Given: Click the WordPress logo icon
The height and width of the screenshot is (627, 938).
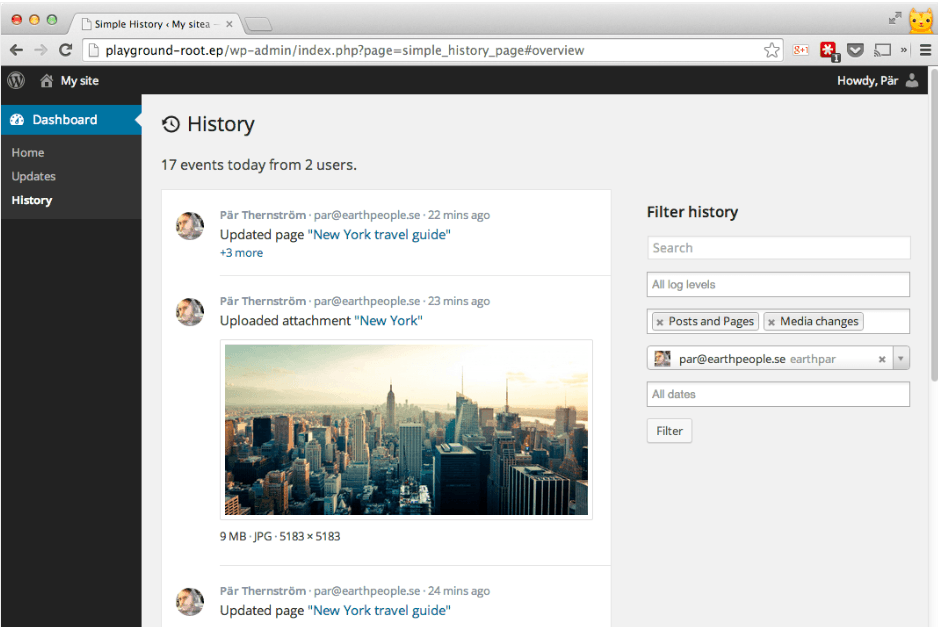Looking at the screenshot, I should pos(15,81).
